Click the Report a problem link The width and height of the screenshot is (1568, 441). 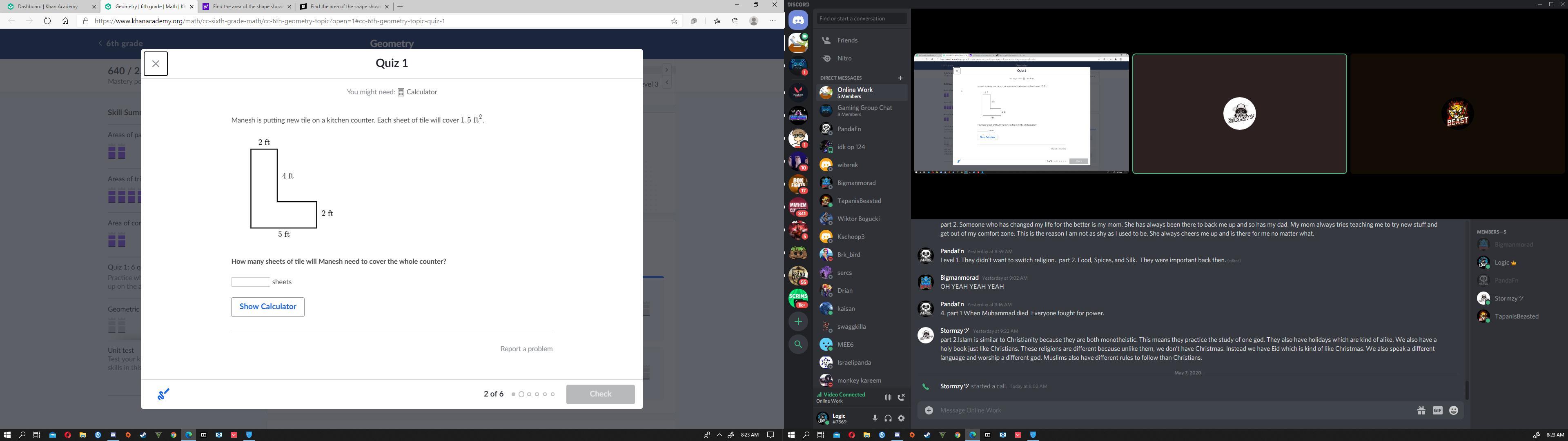coord(526,349)
